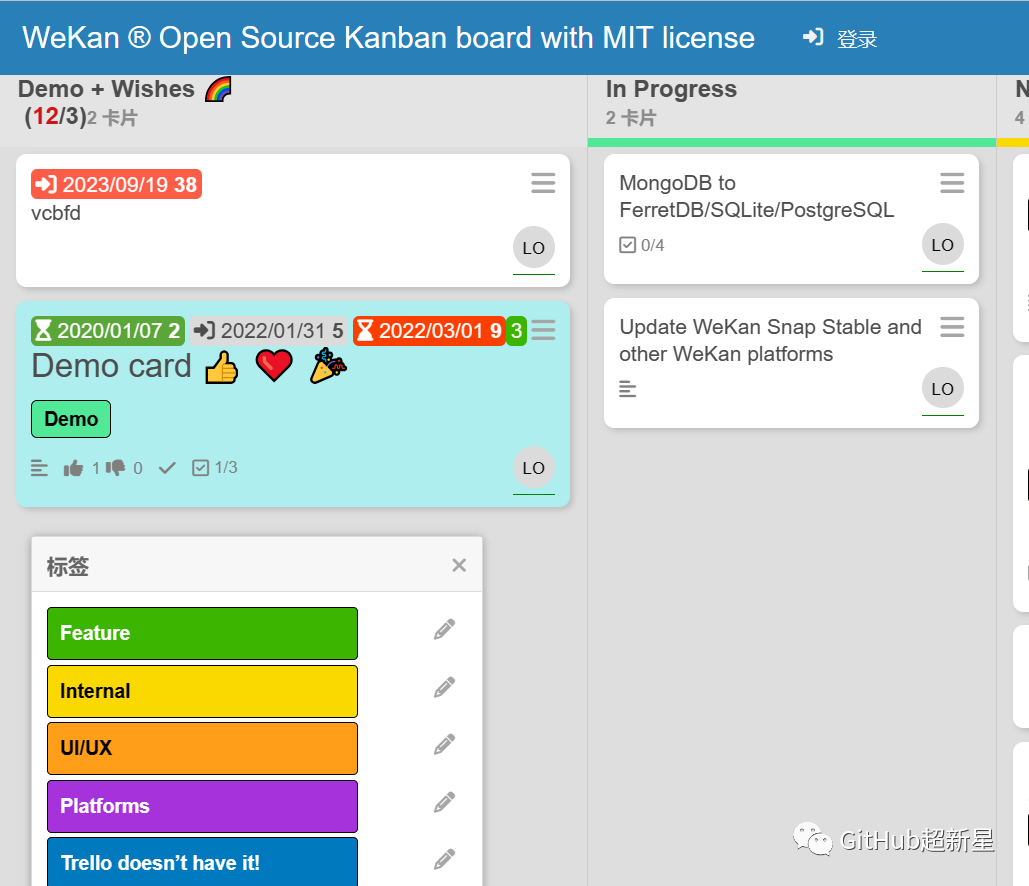This screenshot has width=1029, height=886.
Task: Open the Demo card hamburger menu
Action: (x=543, y=329)
